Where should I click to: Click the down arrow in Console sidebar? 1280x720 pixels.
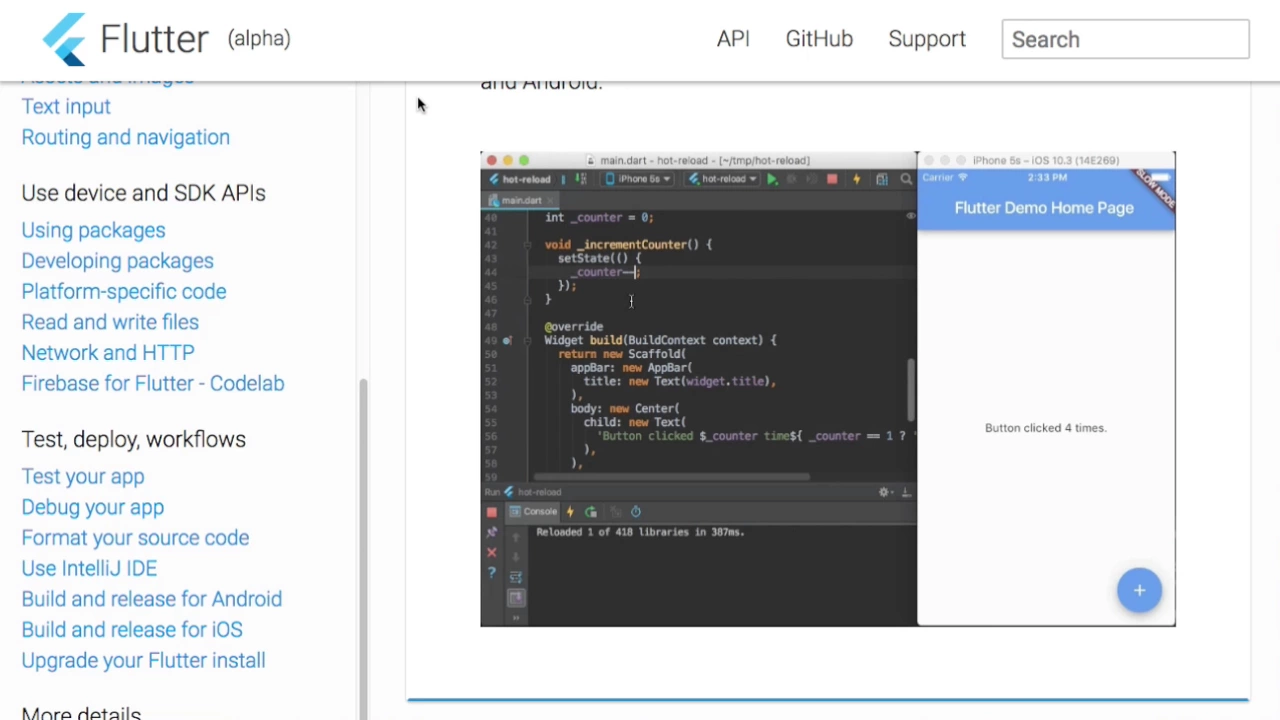(x=516, y=557)
